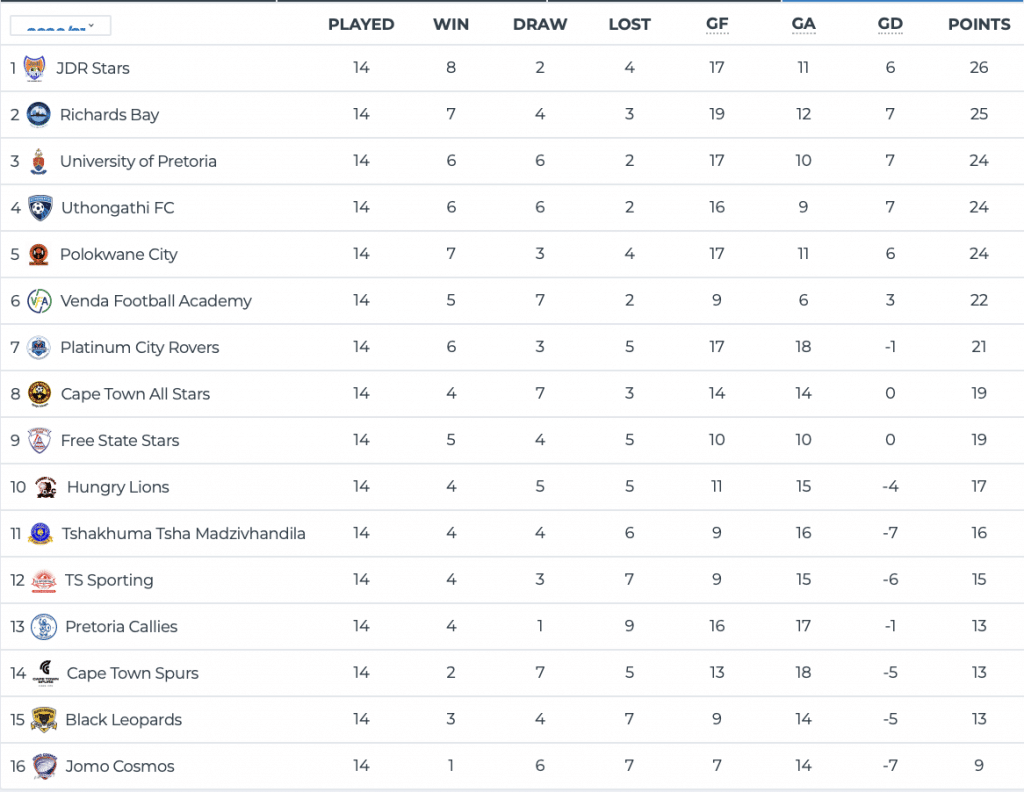Viewport: 1024px width, 792px height.
Task: Select the Free State Stars team name
Action: pyautogui.click(x=120, y=441)
